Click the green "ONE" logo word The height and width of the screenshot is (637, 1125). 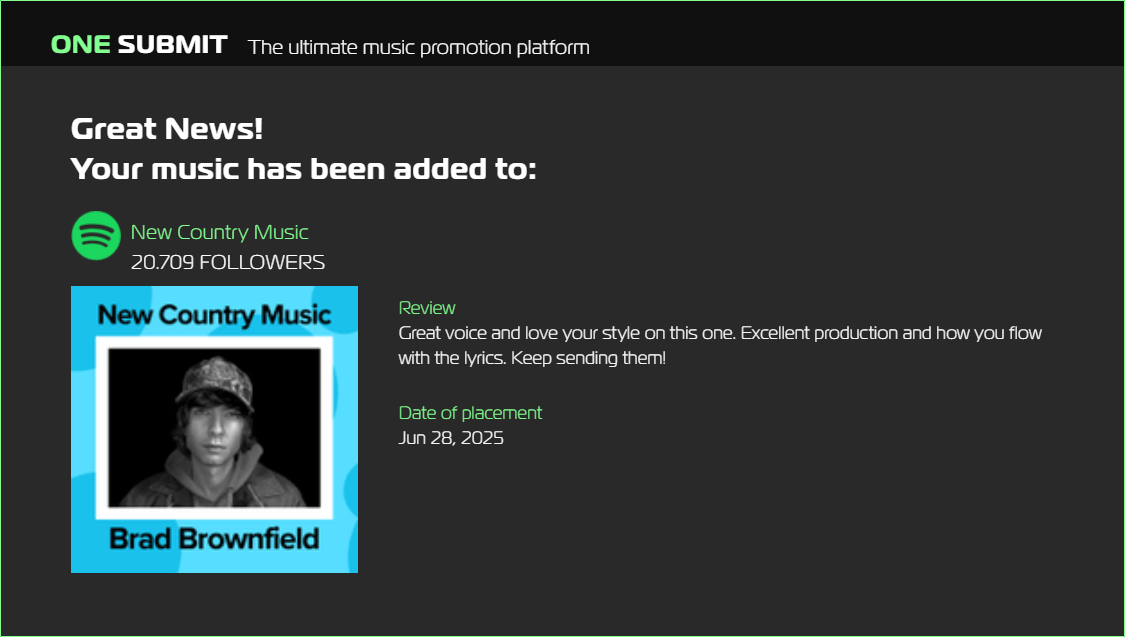80,45
